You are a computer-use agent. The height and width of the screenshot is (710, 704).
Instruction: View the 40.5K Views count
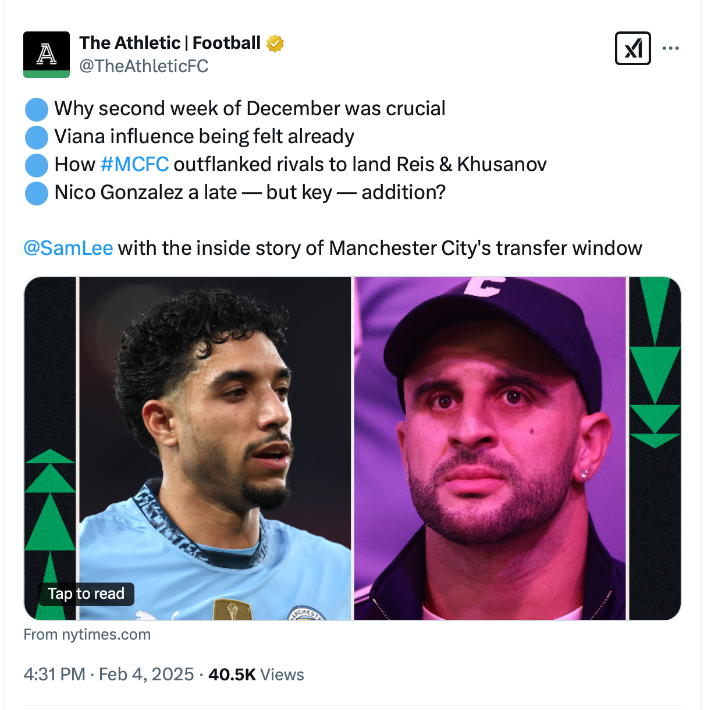[255, 674]
